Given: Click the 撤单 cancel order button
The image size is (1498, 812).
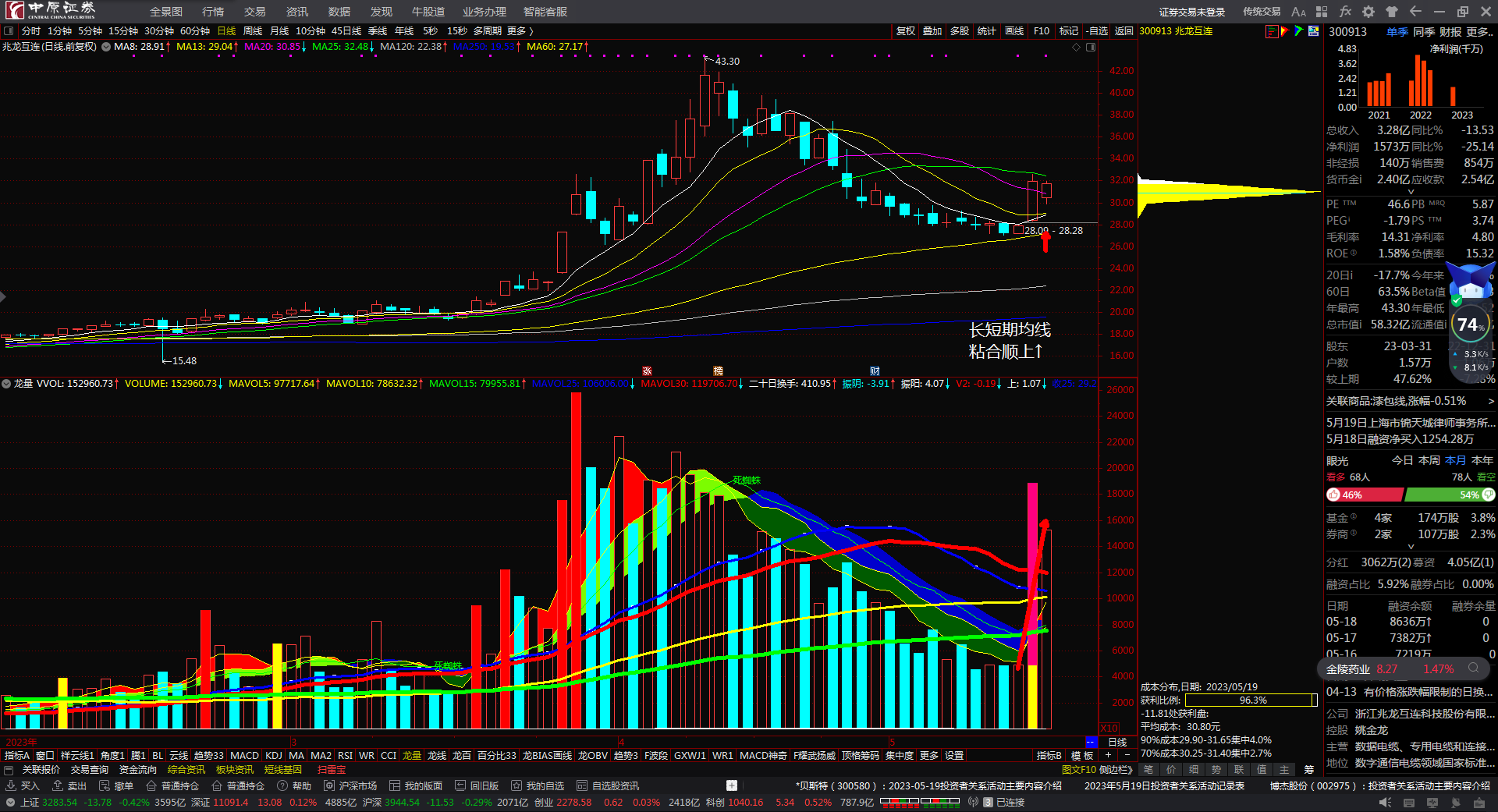Looking at the screenshot, I should coord(115,785).
